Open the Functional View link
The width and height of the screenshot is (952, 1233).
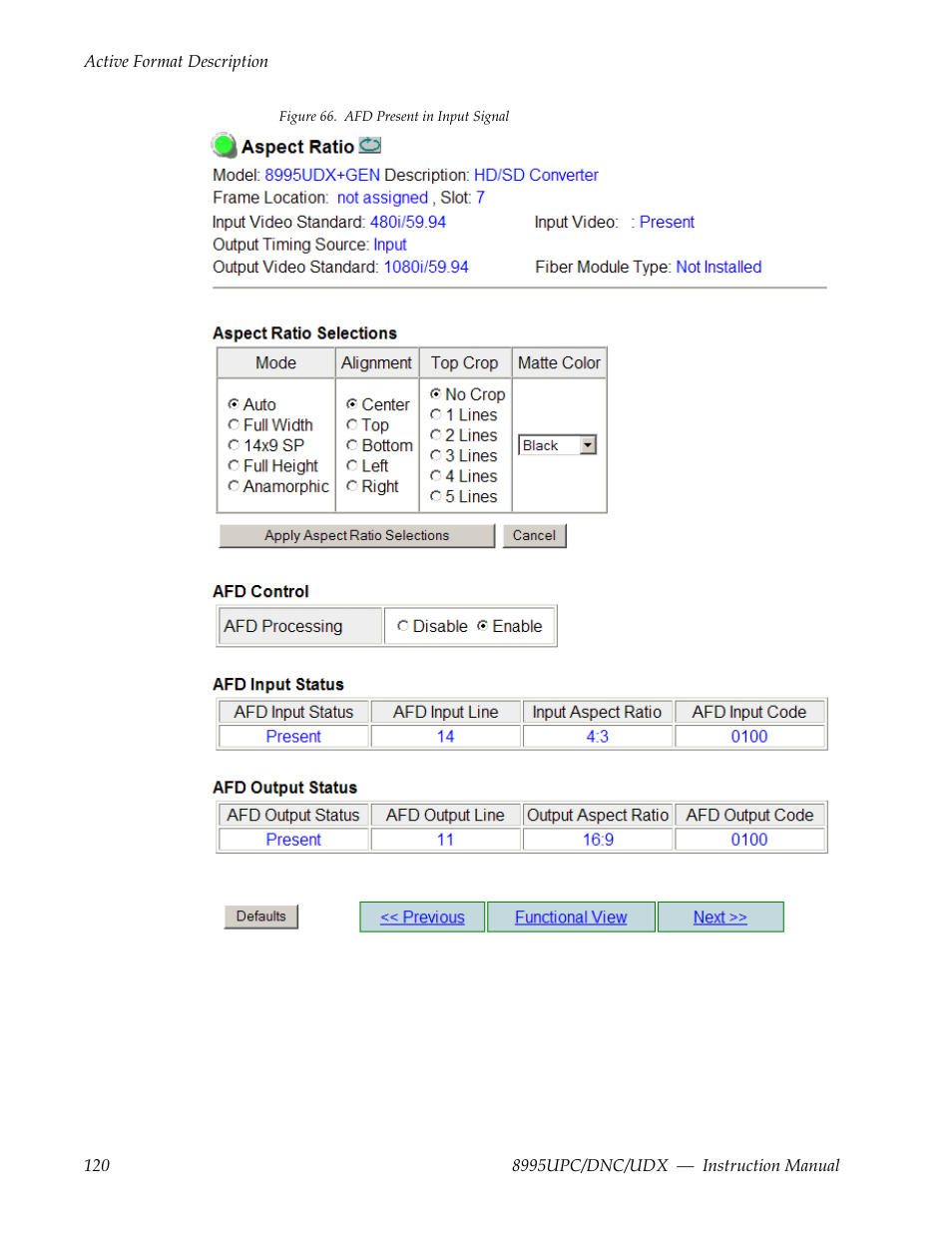click(x=571, y=918)
